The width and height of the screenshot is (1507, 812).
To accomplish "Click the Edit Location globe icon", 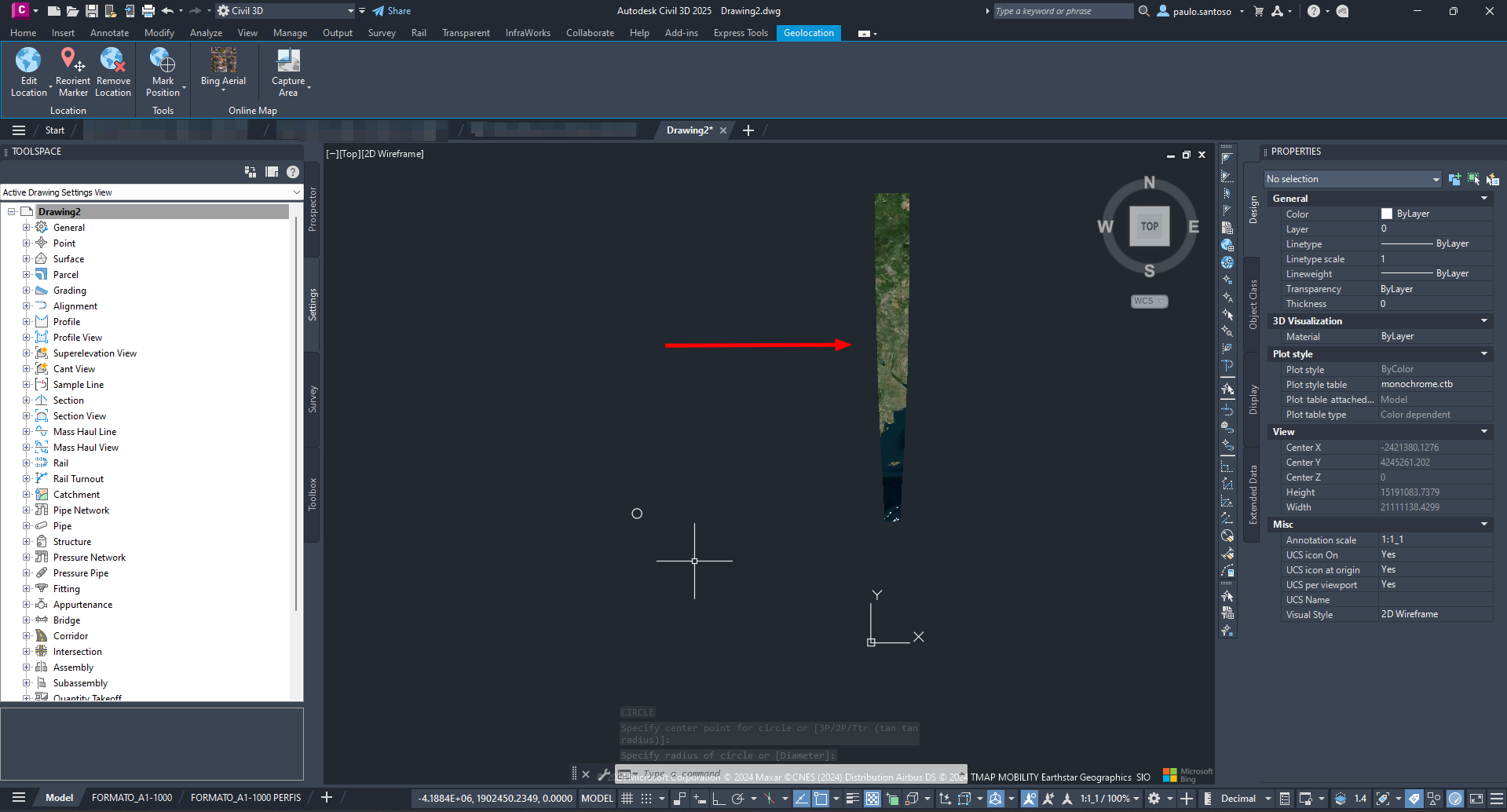I will [x=28, y=60].
